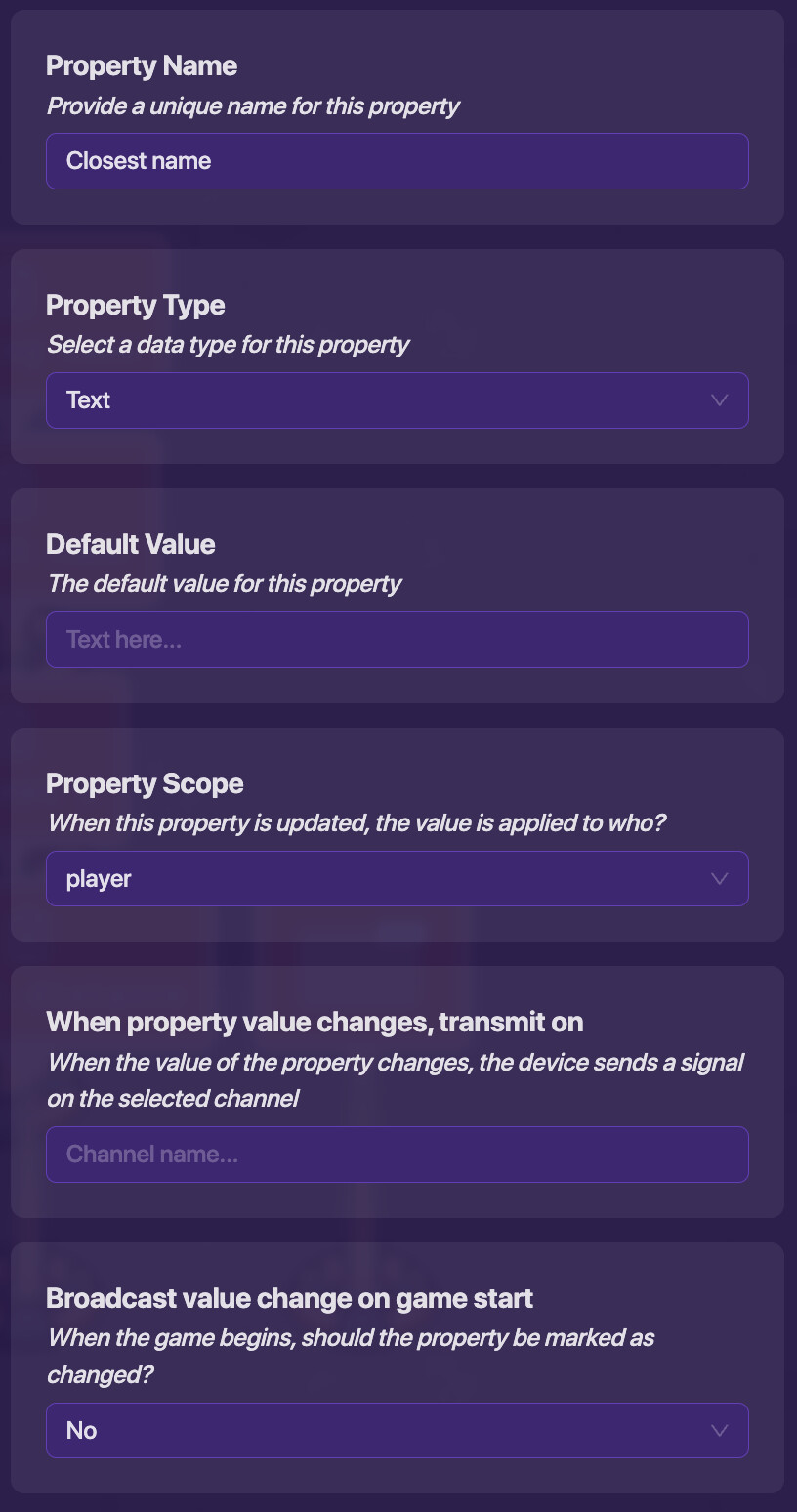Click the chevron arrow beside "player"

click(x=720, y=879)
